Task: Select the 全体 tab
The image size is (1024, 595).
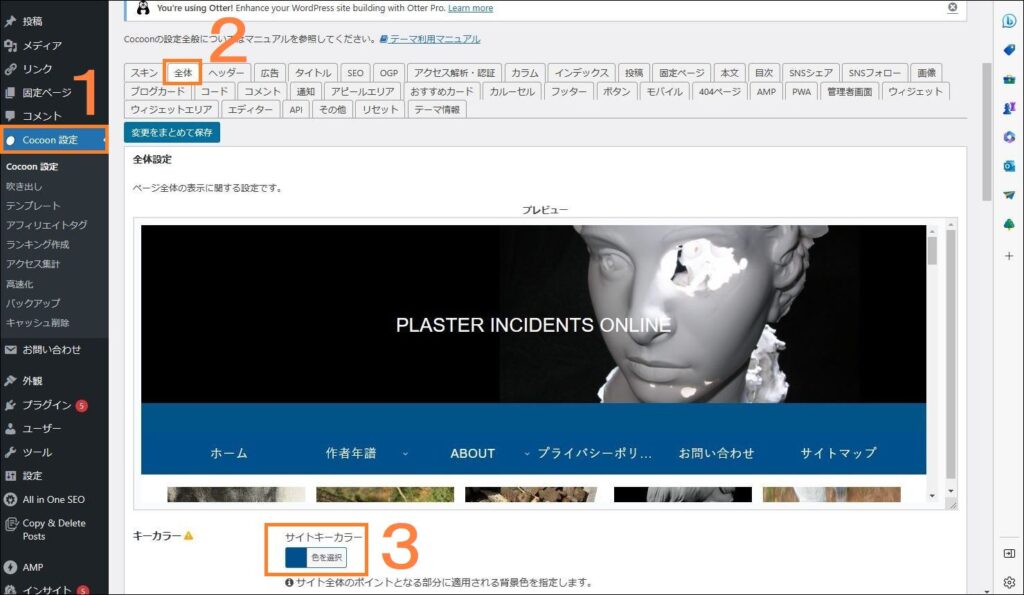Action: [183, 72]
